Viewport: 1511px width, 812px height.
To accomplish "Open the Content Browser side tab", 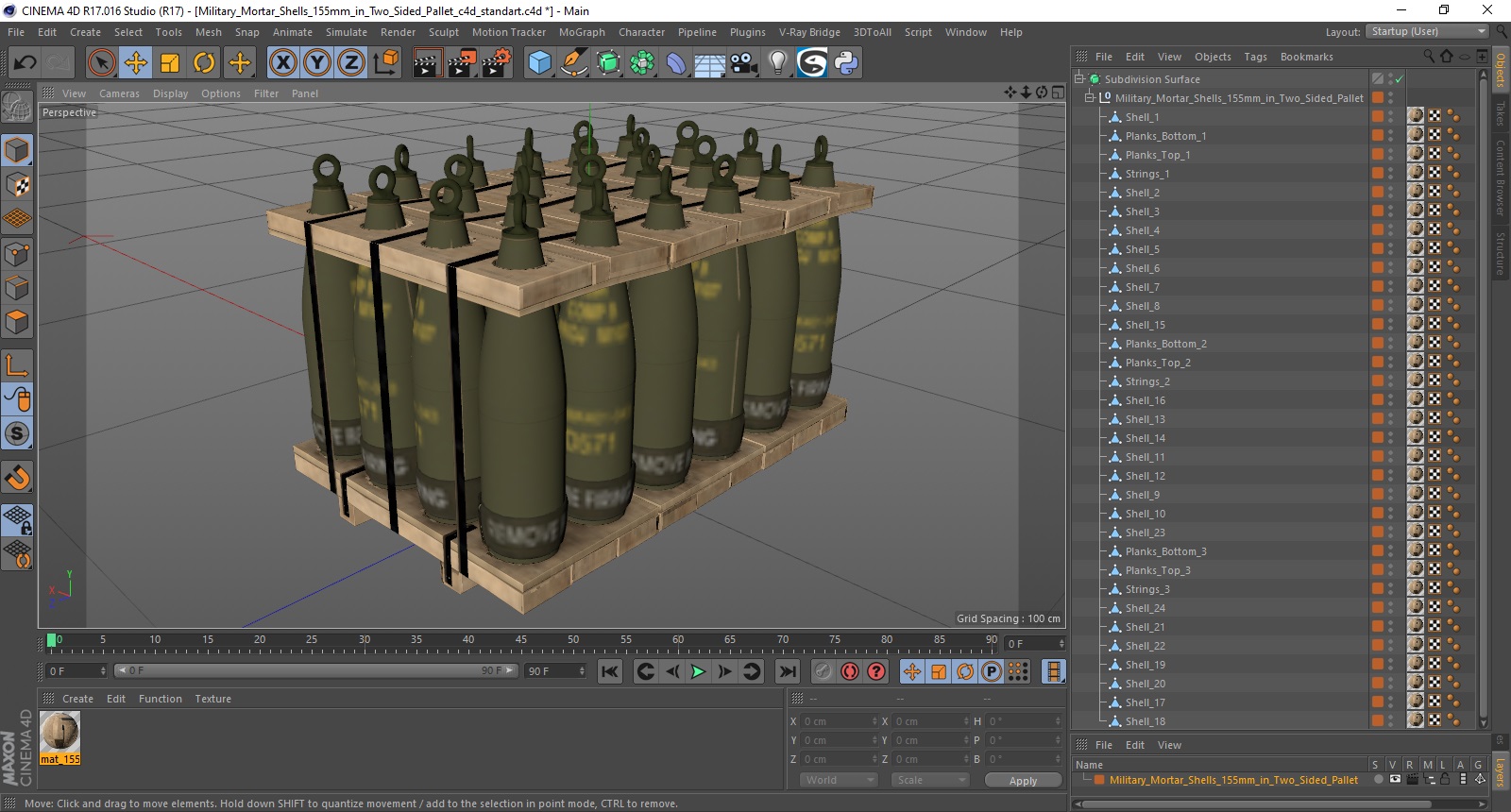I will 1500,178.
